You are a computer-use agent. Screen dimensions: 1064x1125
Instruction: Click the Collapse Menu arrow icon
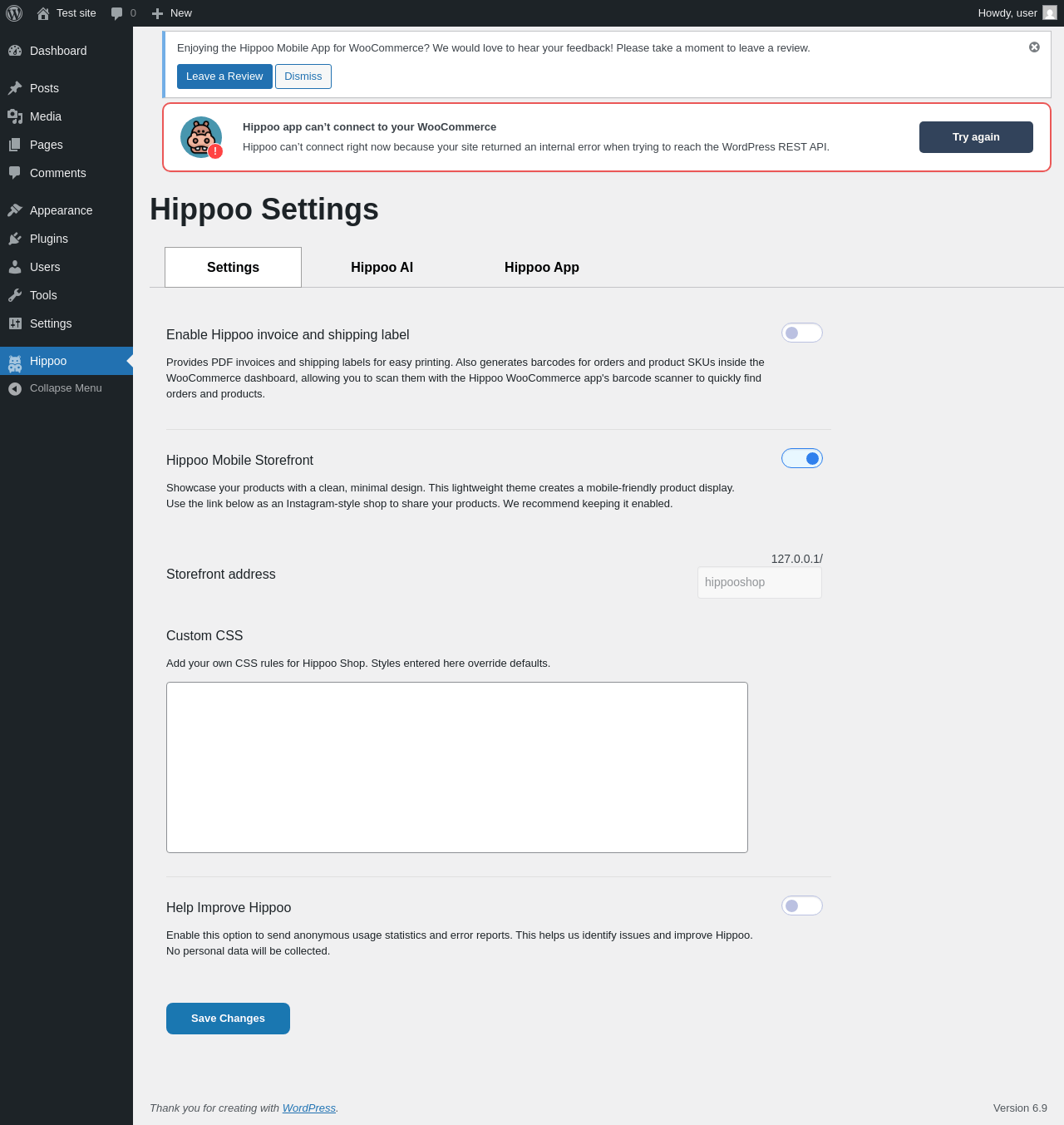[15, 388]
